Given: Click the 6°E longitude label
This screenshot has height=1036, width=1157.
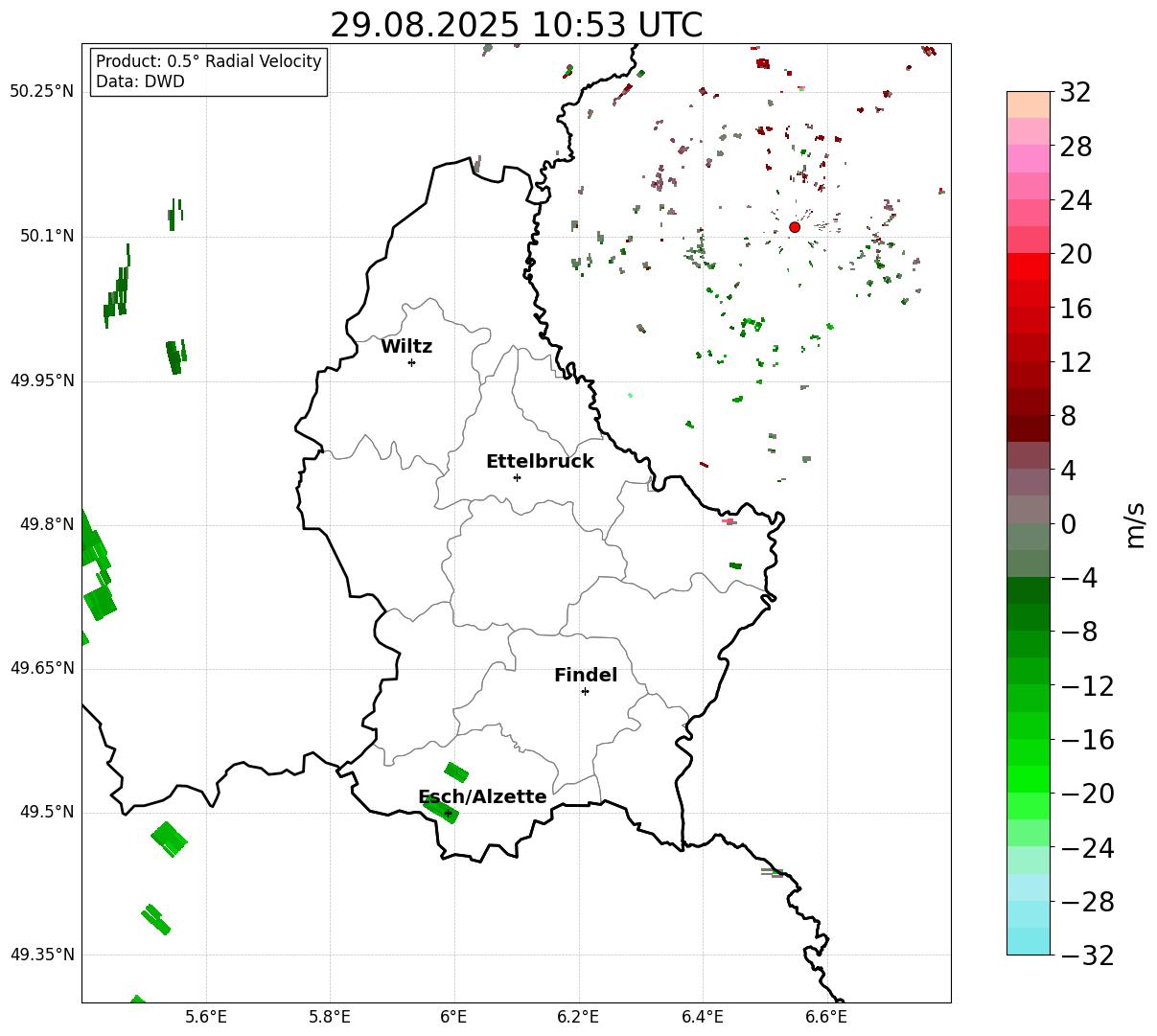Looking at the screenshot, I should (x=454, y=1017).
